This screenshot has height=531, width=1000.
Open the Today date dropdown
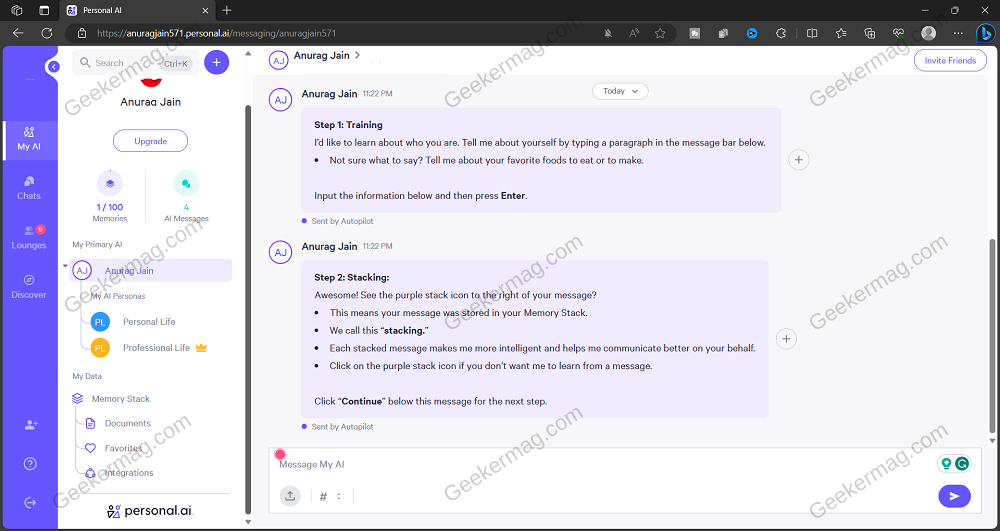[620, 91]
